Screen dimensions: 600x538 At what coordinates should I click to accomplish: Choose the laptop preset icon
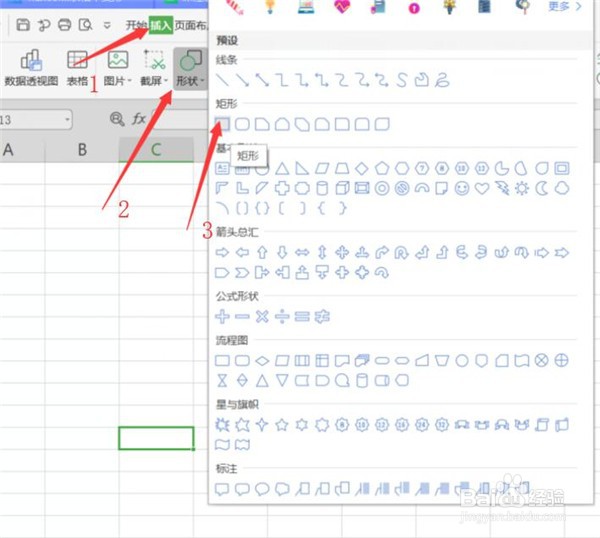[306, 7]
